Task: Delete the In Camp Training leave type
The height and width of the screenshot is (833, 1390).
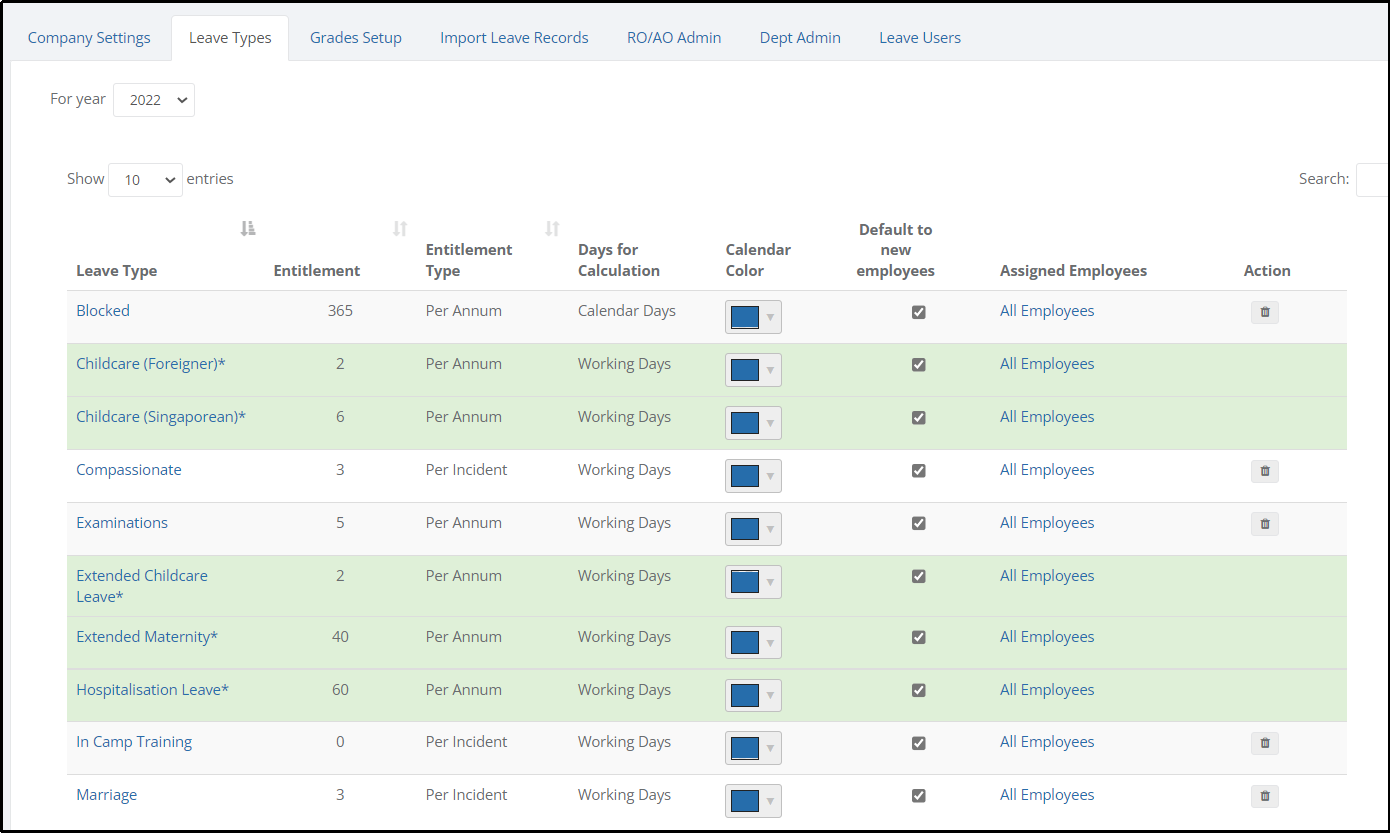Action: coord(1264,743)
